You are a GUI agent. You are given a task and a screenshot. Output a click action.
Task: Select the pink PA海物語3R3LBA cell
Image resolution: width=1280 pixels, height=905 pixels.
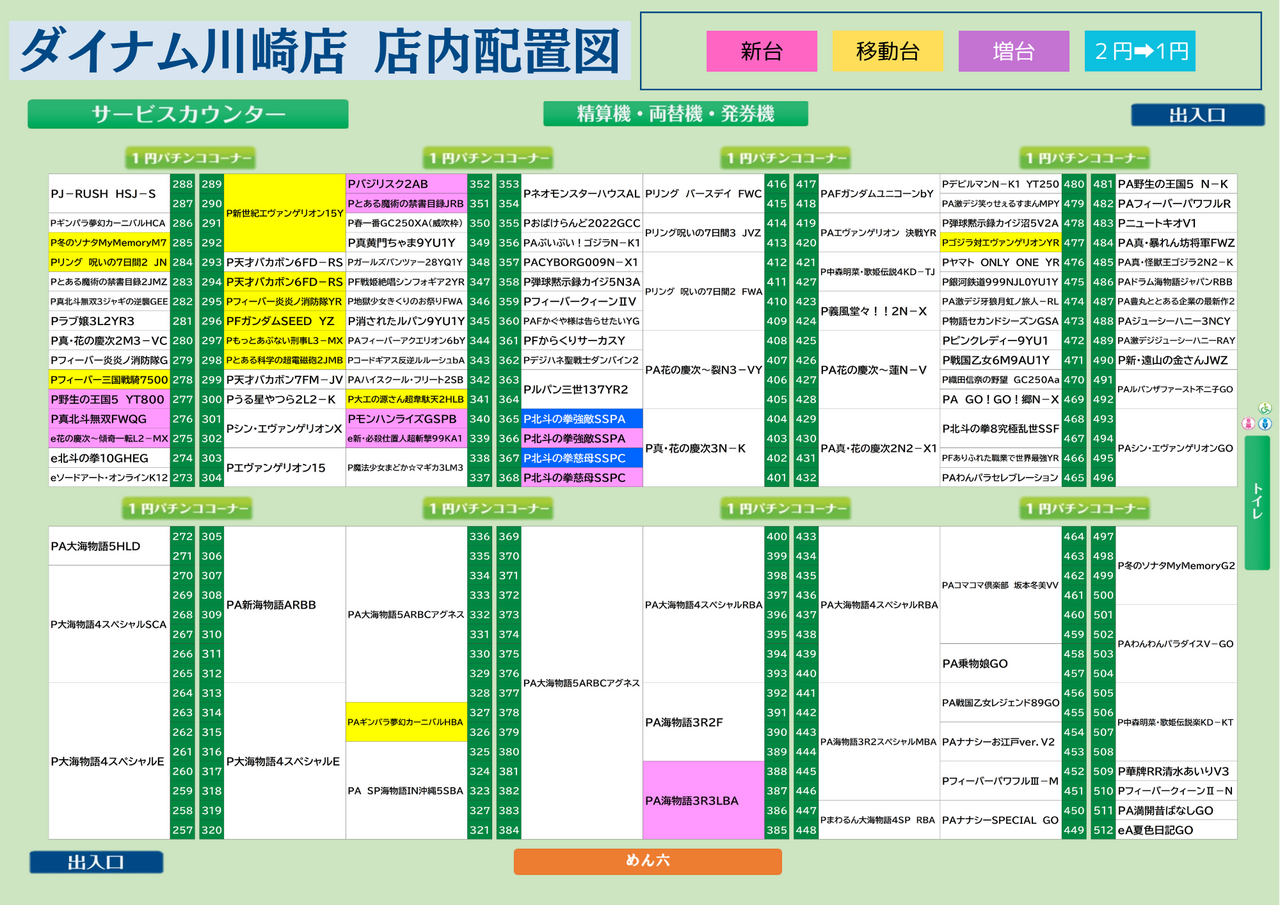tap(704, 800)
